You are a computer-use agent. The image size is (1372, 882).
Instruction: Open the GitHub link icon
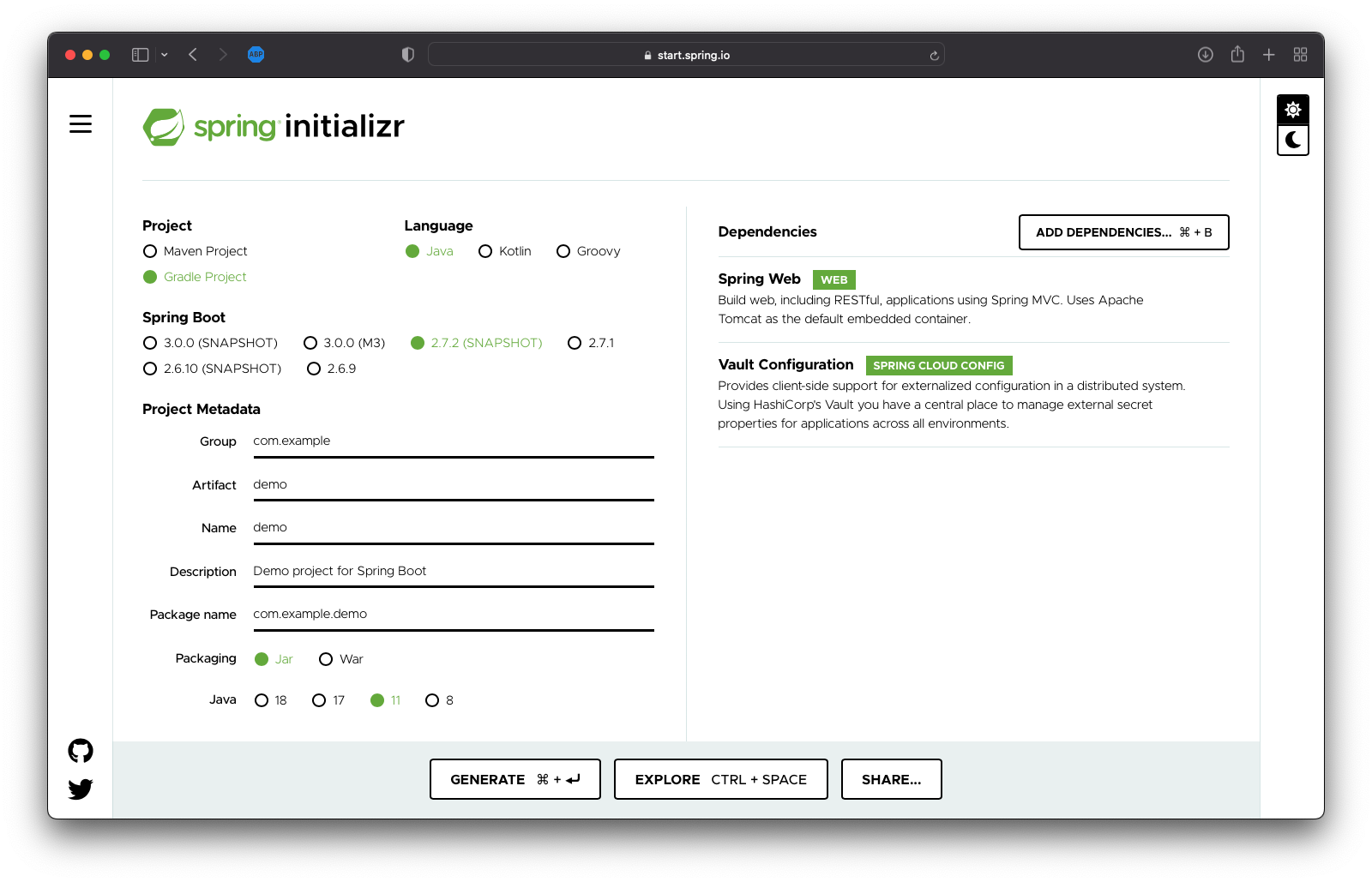pos(81,751)
